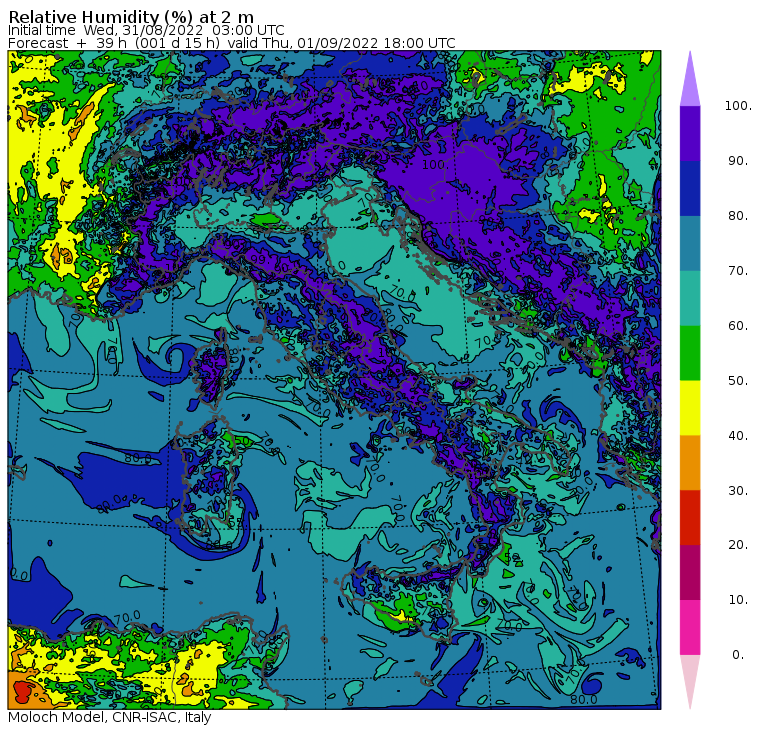Click the '30.' legend label
This screenshot has height=731, width=760.
click(x=738, y=490)
